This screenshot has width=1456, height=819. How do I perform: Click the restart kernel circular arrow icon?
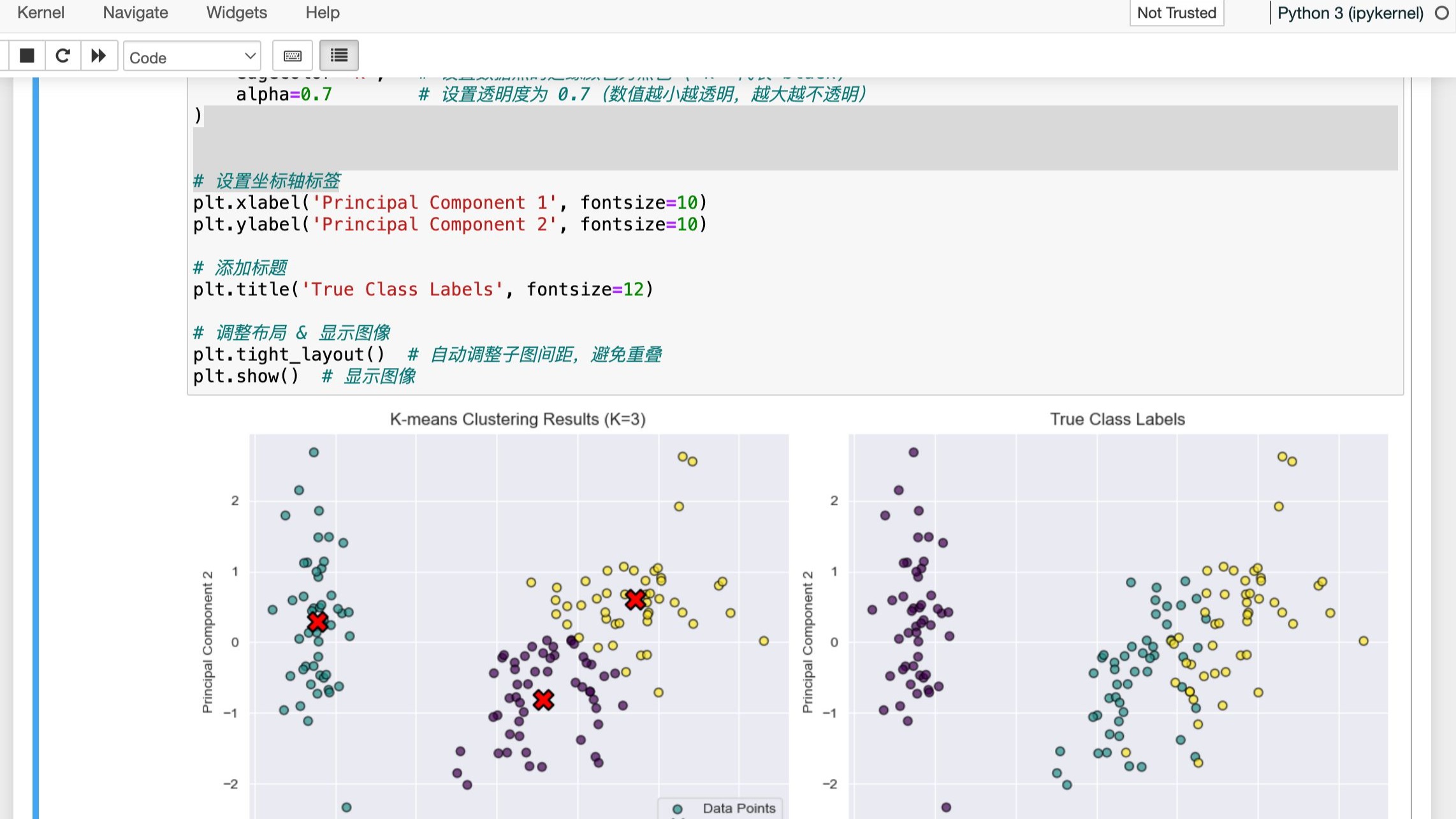tap(62, 56)
